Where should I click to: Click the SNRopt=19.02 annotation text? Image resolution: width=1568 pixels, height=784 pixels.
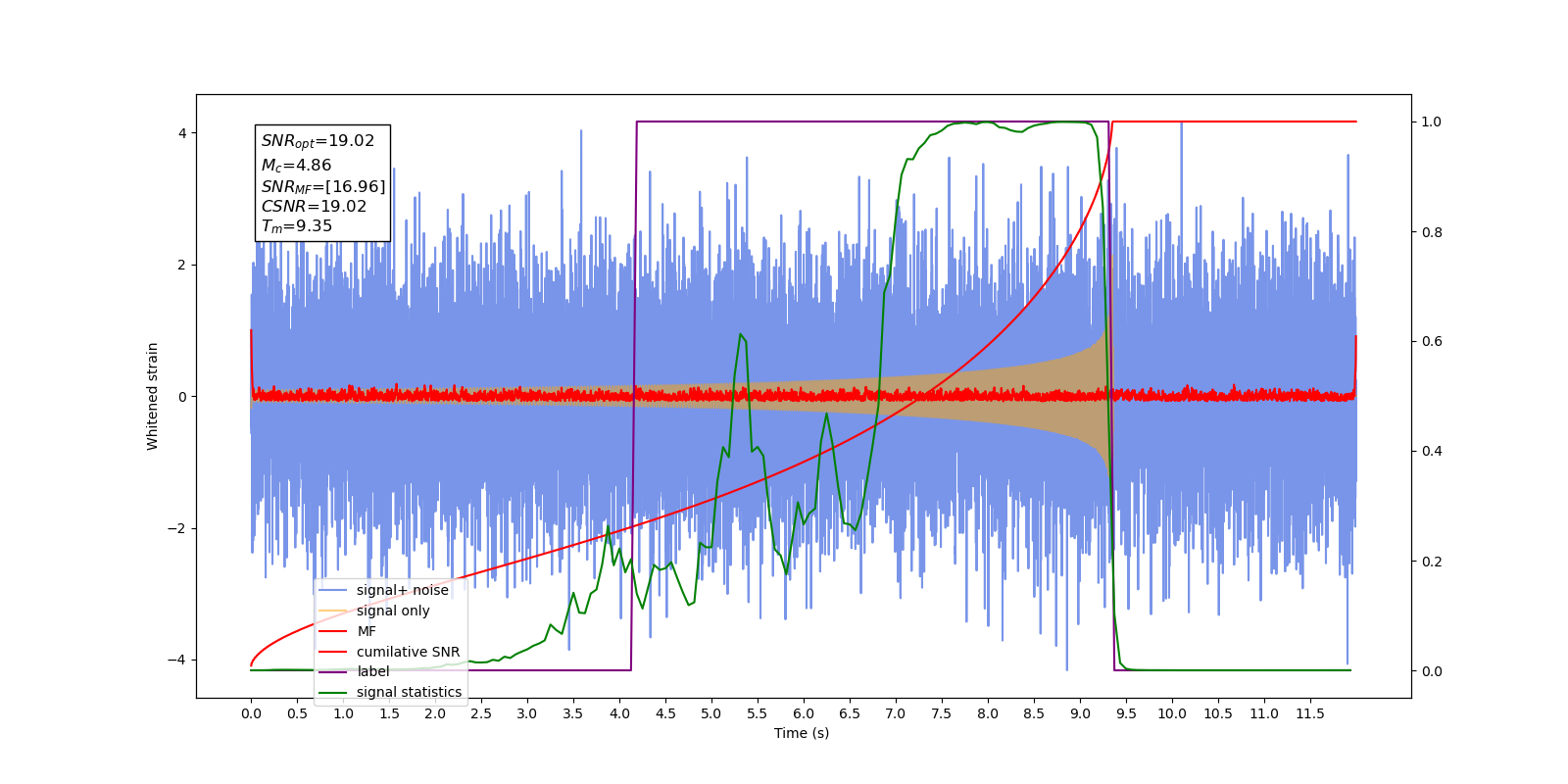click(x=318, y=141)
